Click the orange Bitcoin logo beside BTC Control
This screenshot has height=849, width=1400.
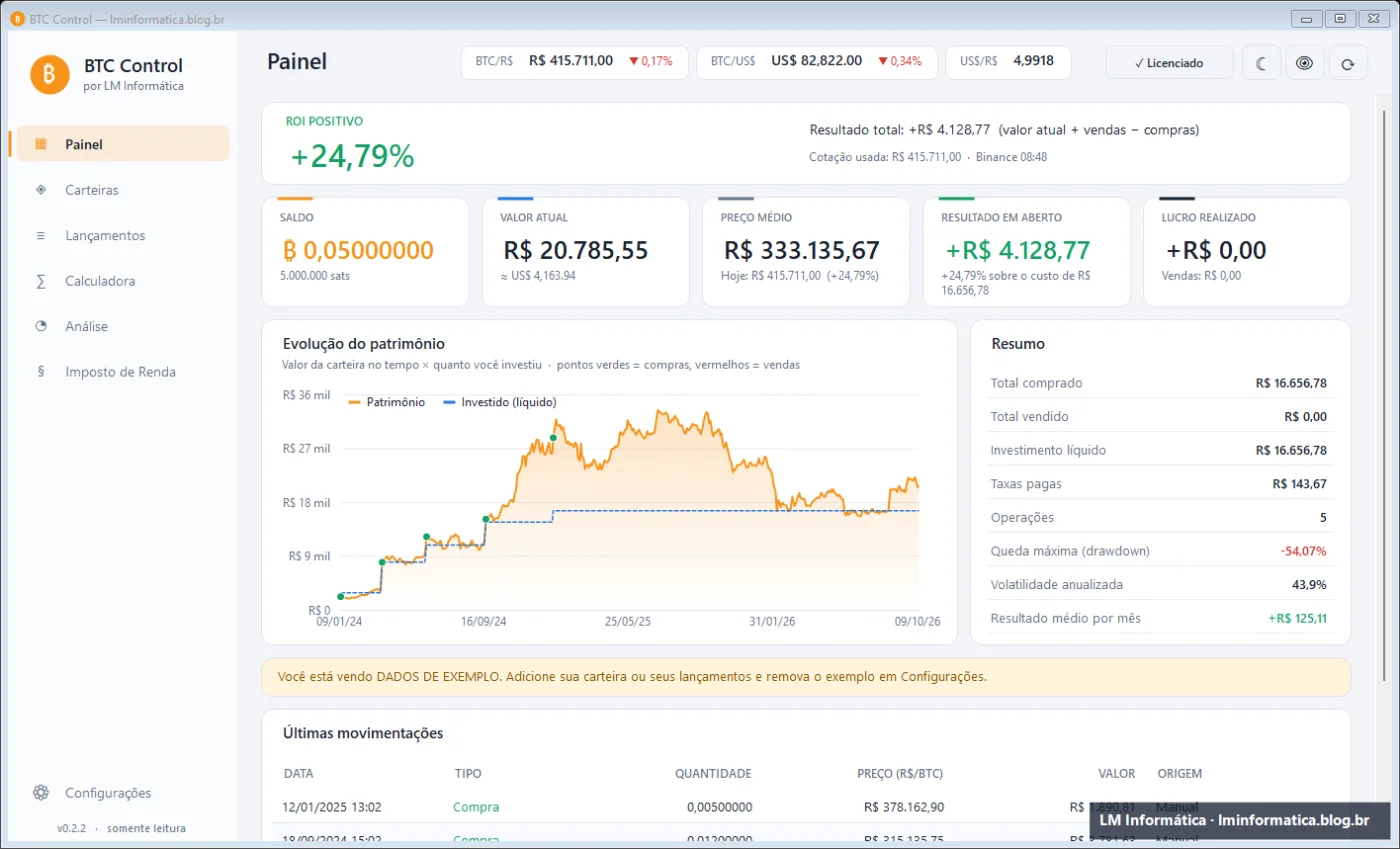50,74
